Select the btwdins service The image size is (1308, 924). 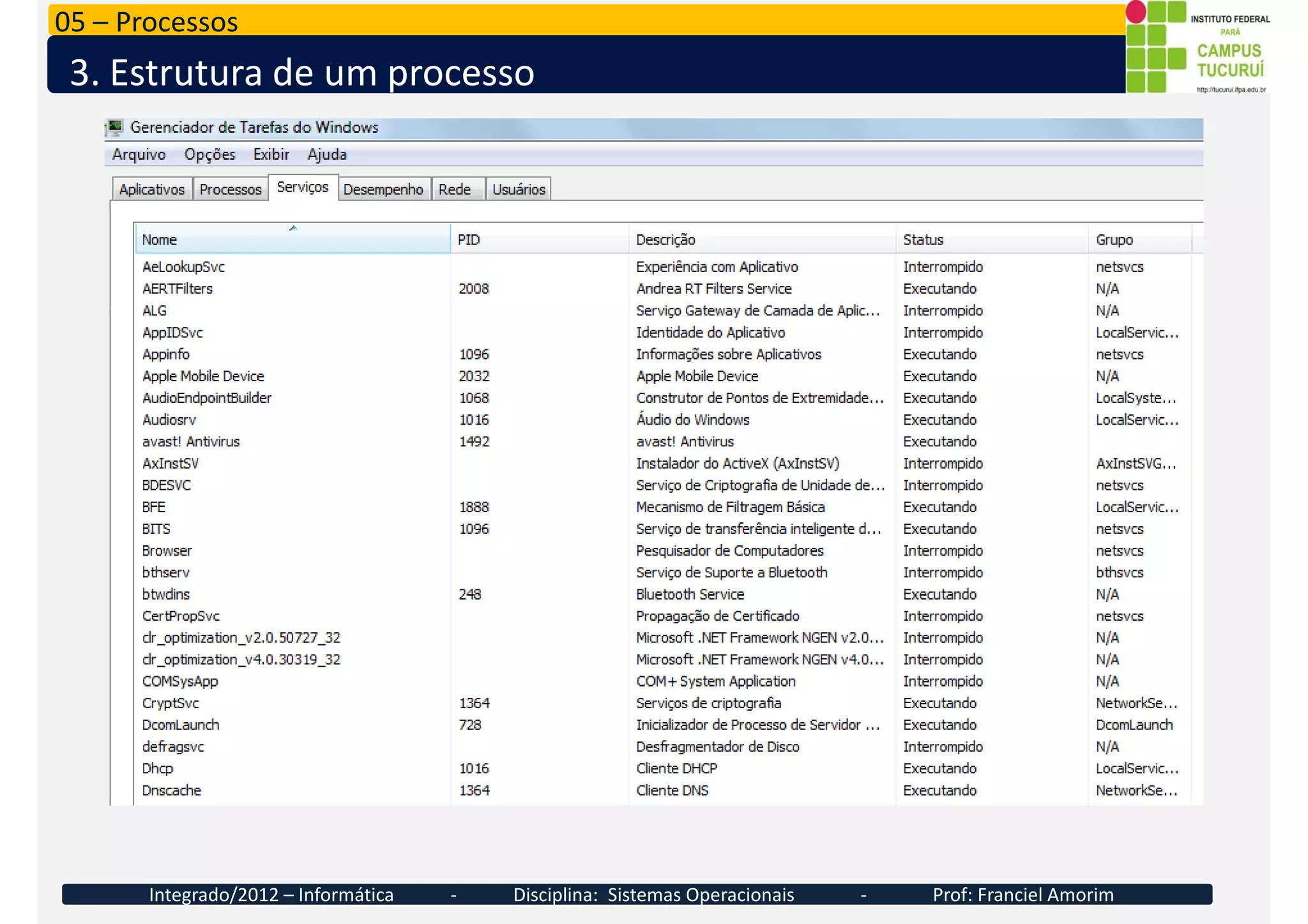166,594
